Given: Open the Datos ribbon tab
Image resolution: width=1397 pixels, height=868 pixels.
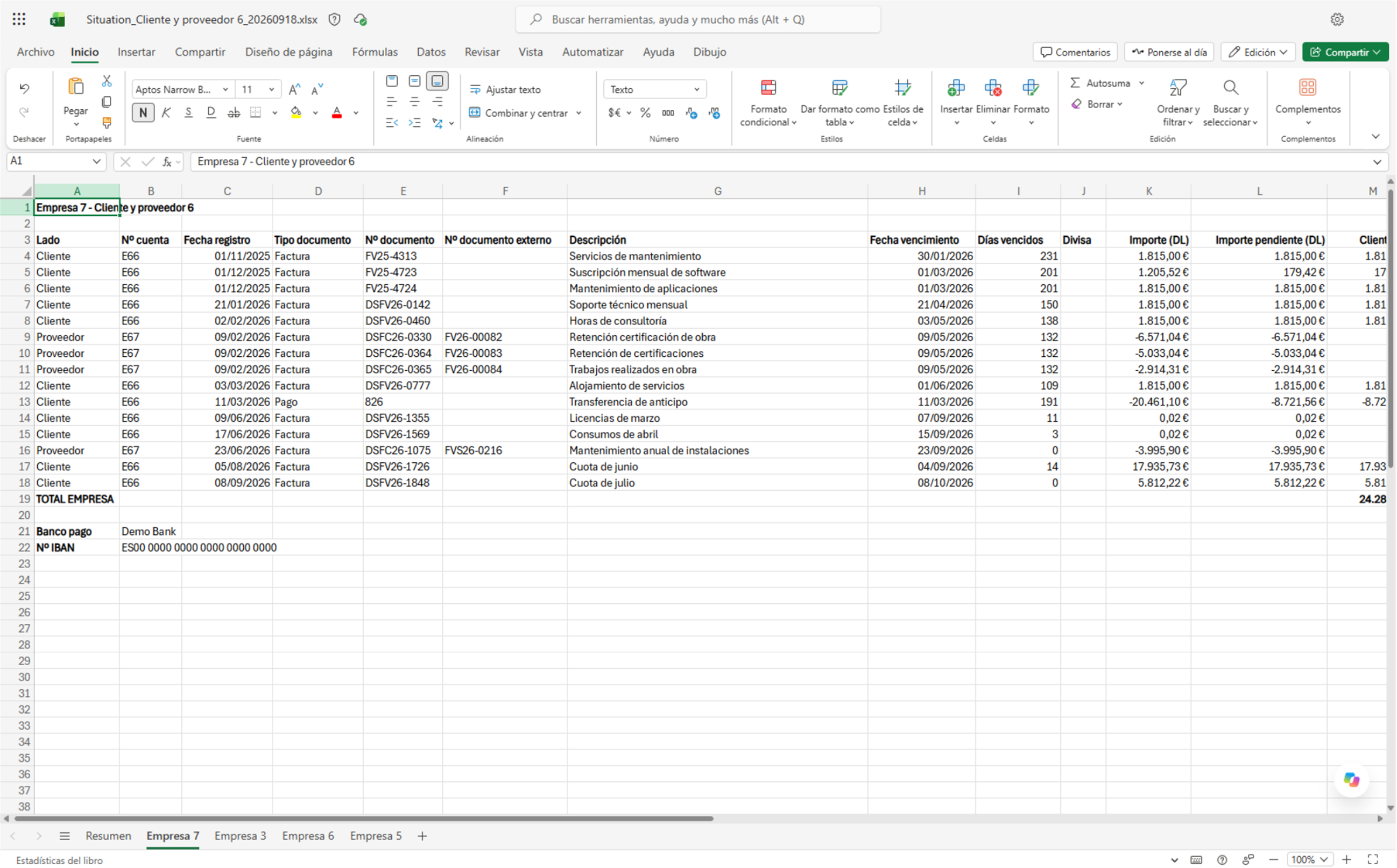Looking at the screenshot, I should [431, 52].
